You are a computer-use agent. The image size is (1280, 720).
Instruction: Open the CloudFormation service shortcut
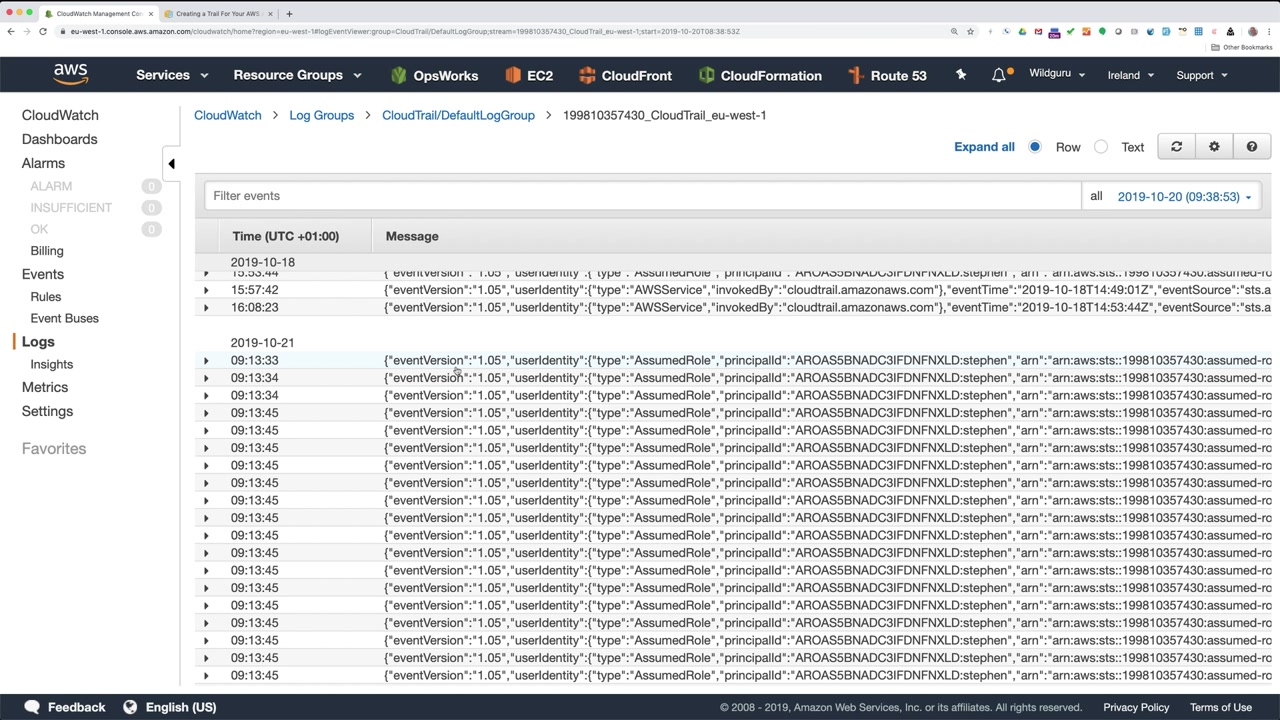760,75
